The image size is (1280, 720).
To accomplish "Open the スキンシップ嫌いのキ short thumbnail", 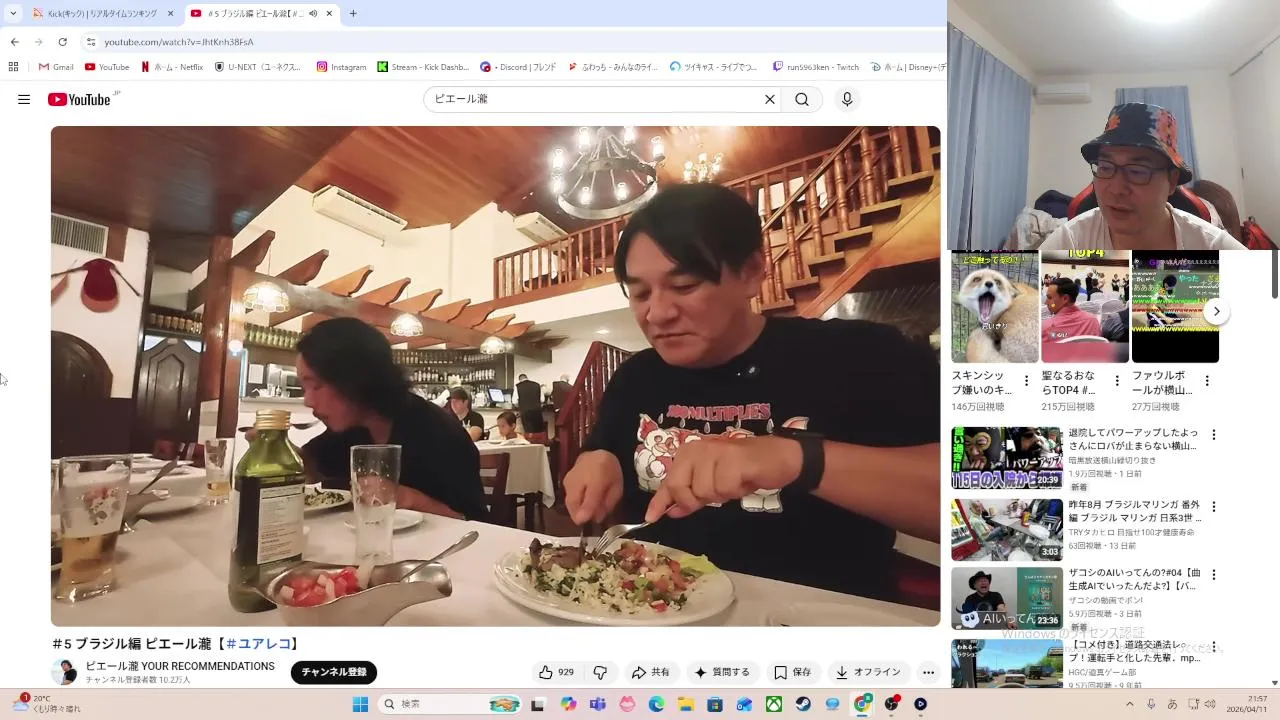I will click(x=995, y=307).
